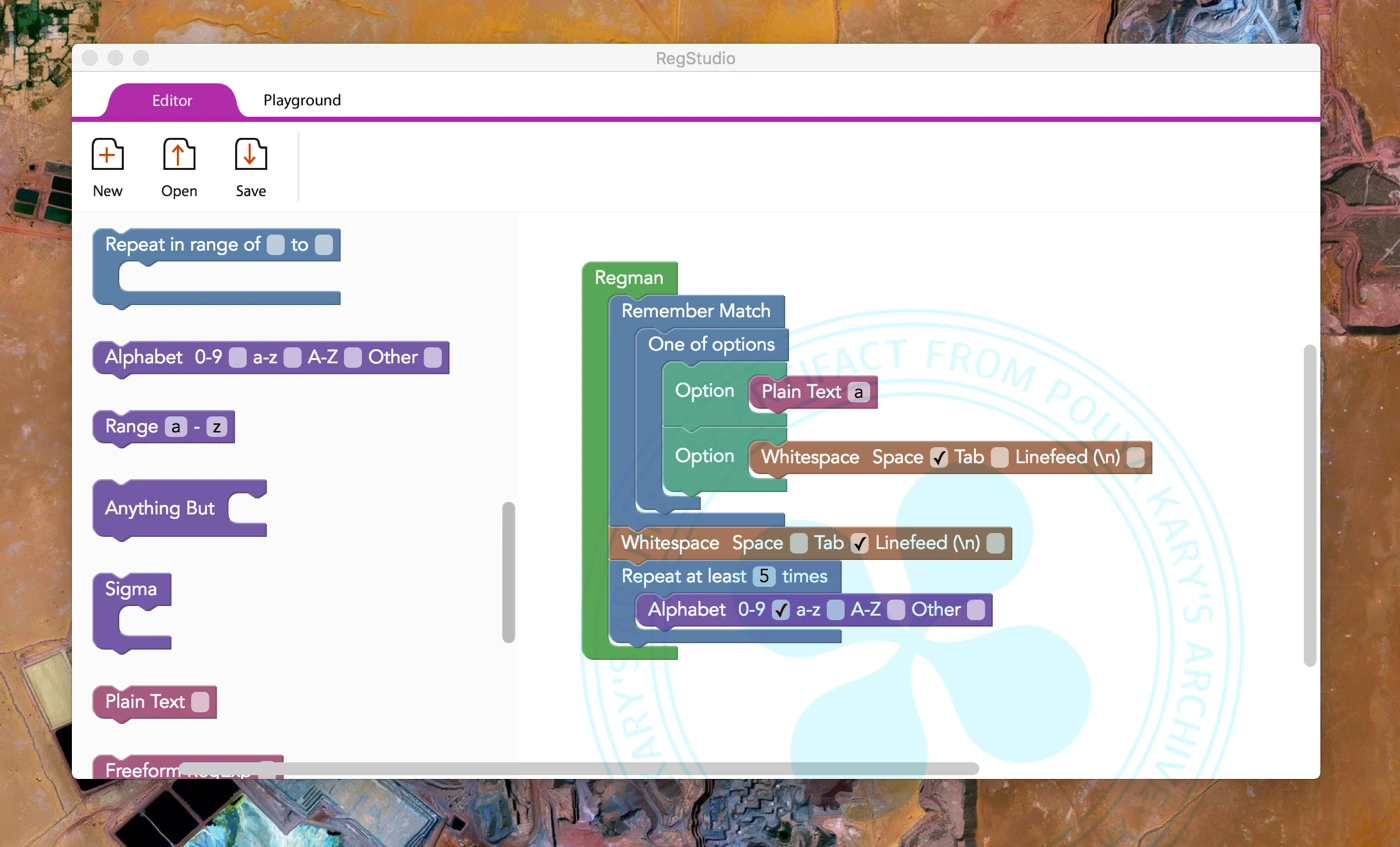1400x847 pixels.
Task: Select the Anything But block in palette
Action: point(160,508)
